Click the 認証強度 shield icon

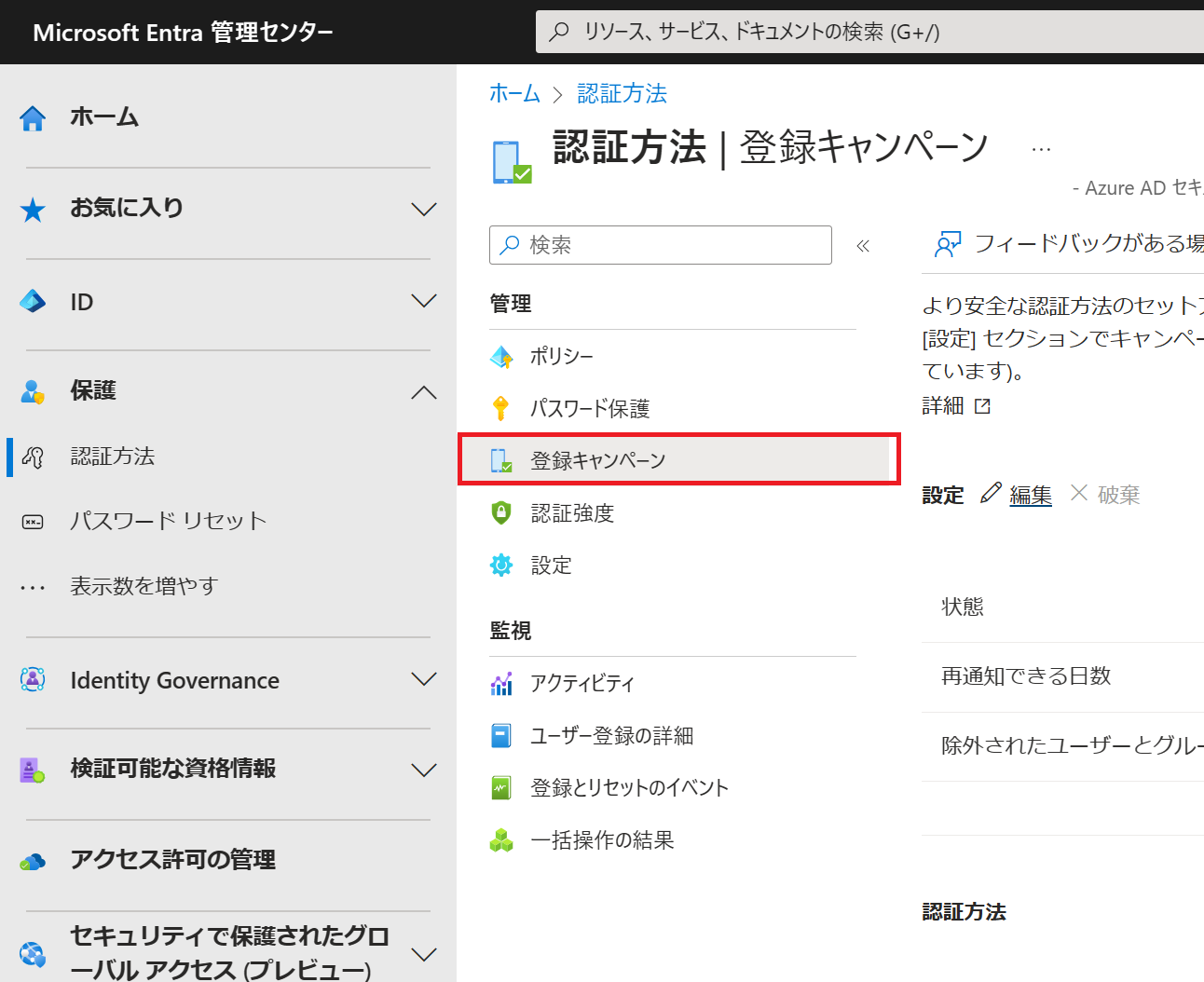coord(501,512)
